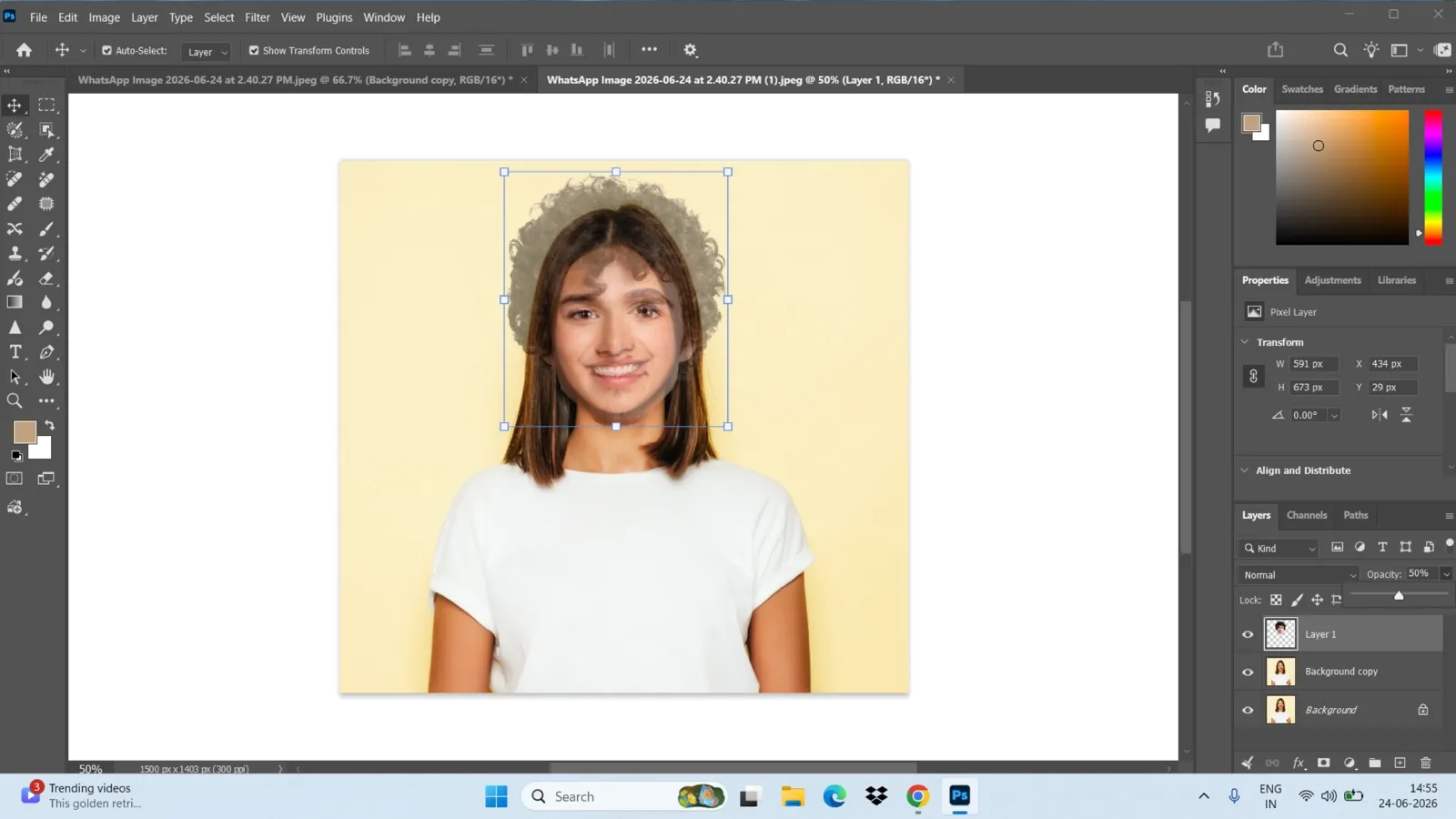
Task: Create a new group folder
Action: 1375,763
